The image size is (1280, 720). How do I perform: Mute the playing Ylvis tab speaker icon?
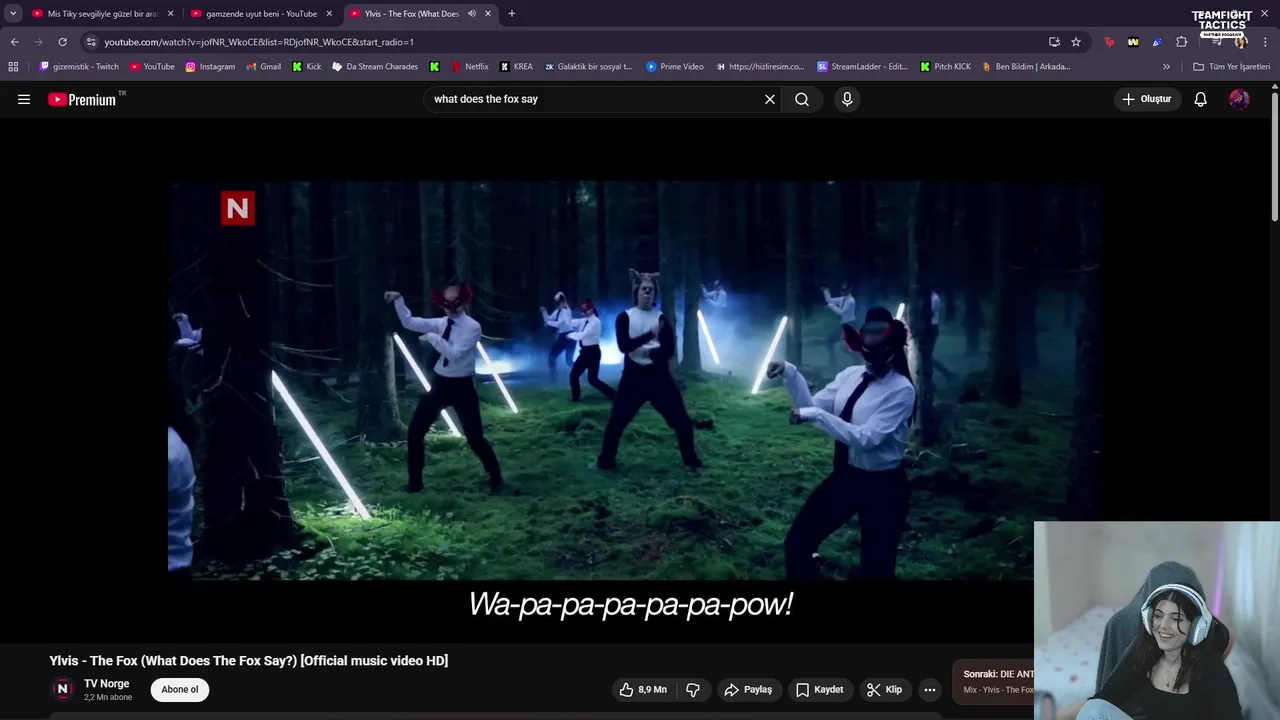(x=472, y=14)
